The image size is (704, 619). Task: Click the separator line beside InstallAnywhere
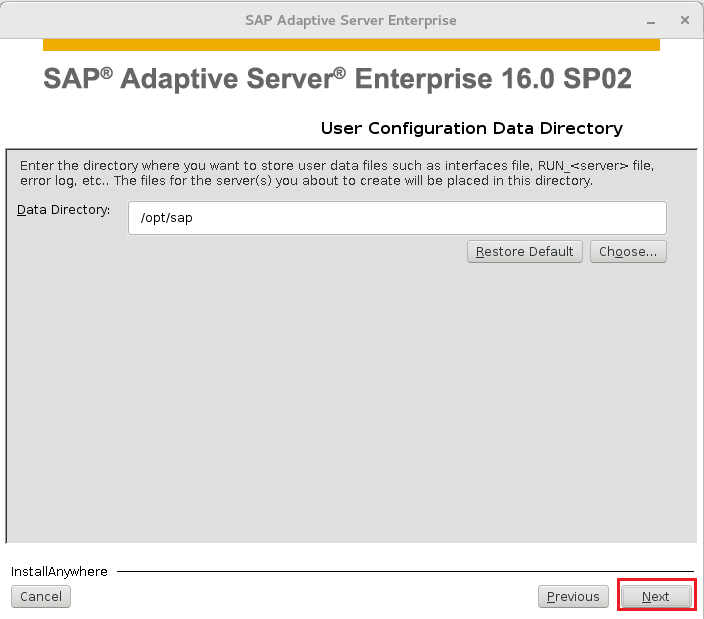coord(405,571)
